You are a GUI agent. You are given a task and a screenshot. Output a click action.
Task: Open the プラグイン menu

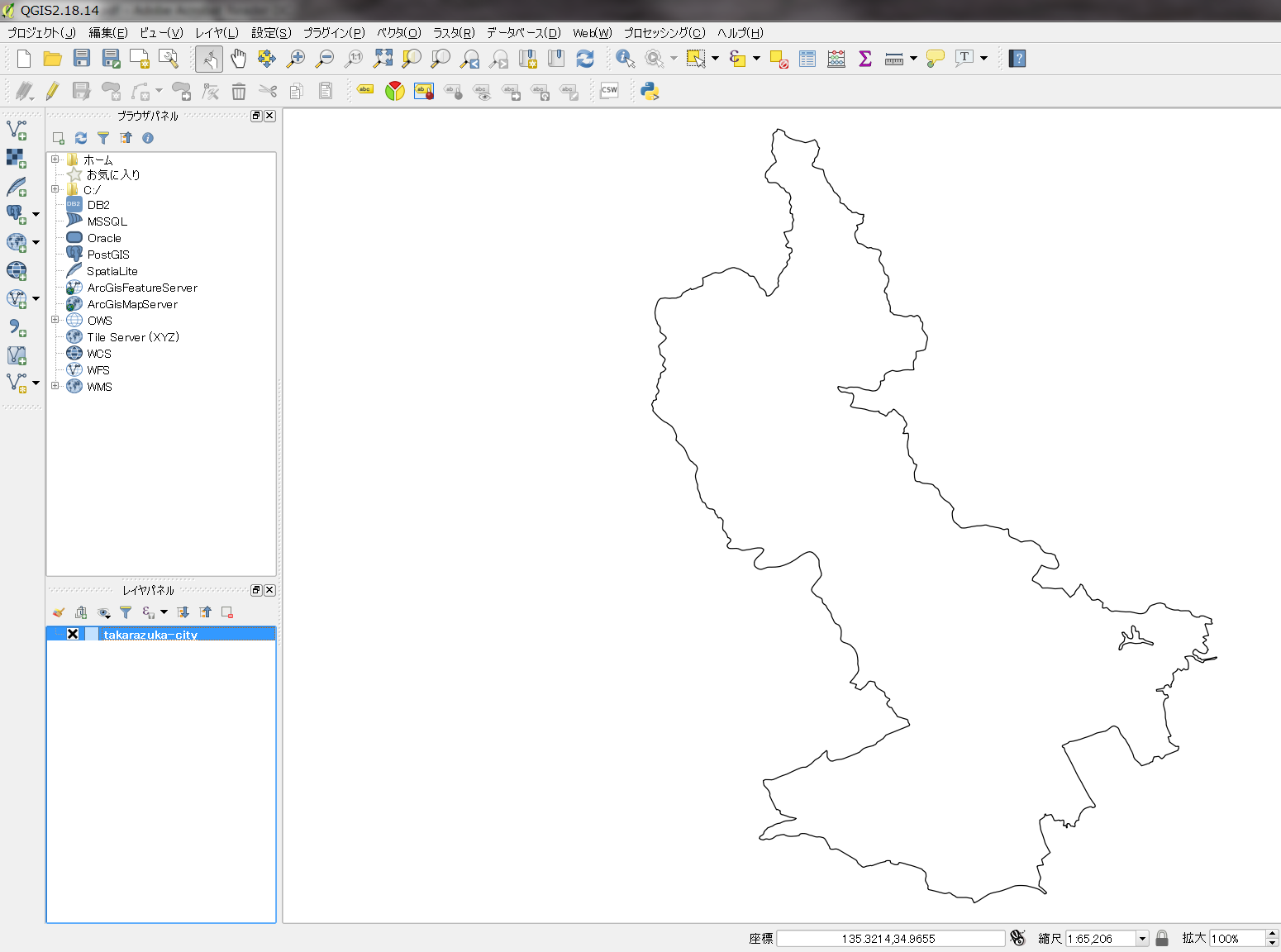pos(334,33)
